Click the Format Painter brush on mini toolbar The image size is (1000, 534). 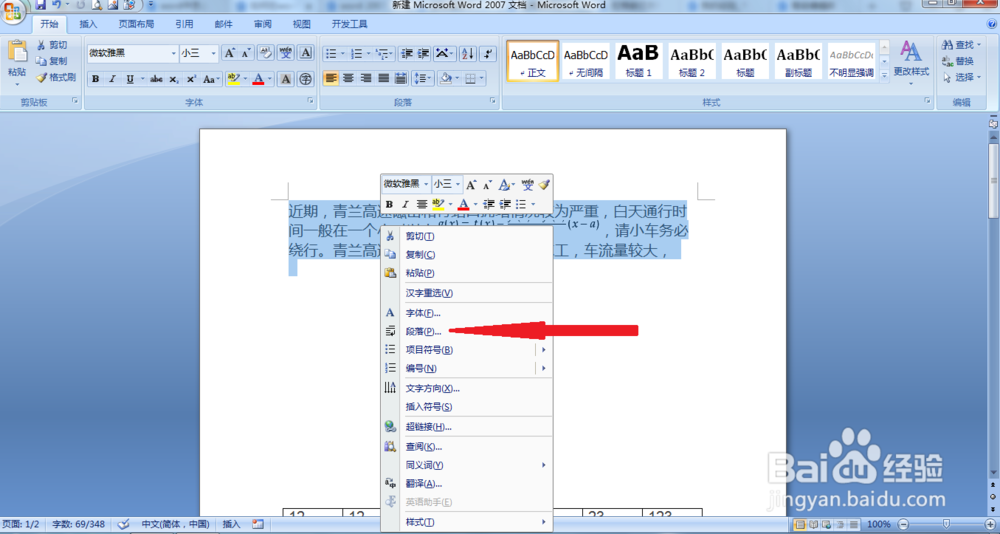(x=543, y=185)
